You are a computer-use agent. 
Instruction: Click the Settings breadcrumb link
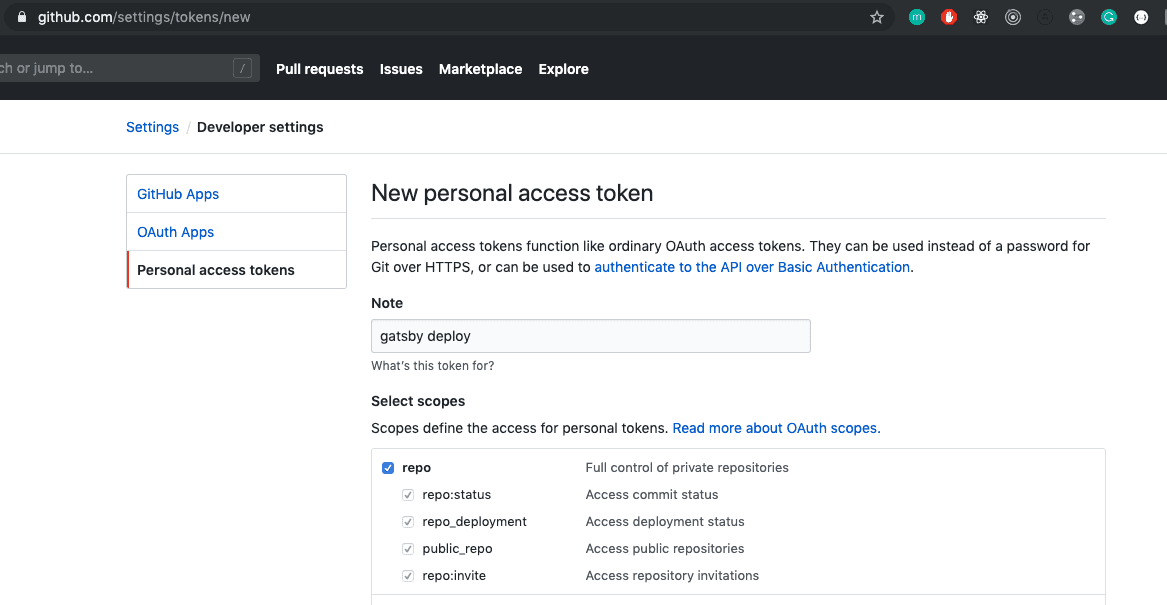coord(153,127)
